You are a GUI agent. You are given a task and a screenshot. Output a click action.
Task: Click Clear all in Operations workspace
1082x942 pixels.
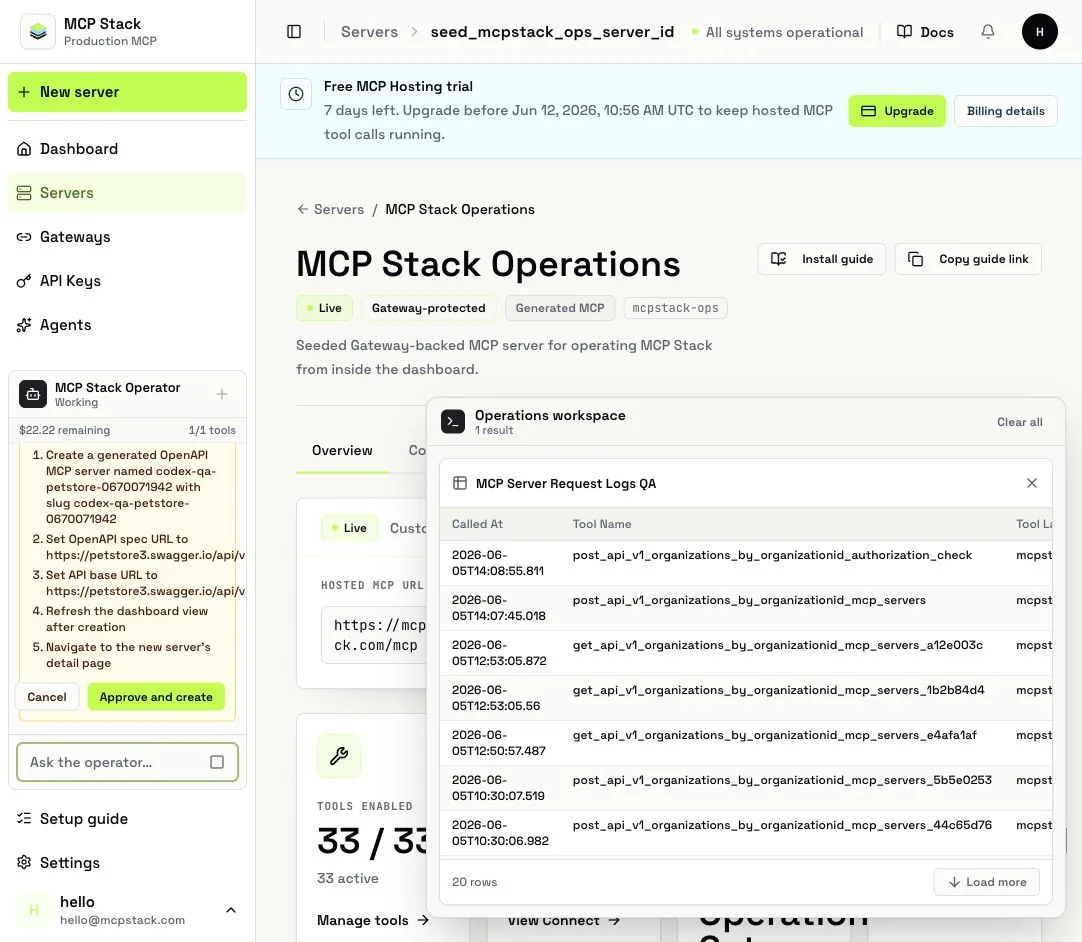point(1019,422)
